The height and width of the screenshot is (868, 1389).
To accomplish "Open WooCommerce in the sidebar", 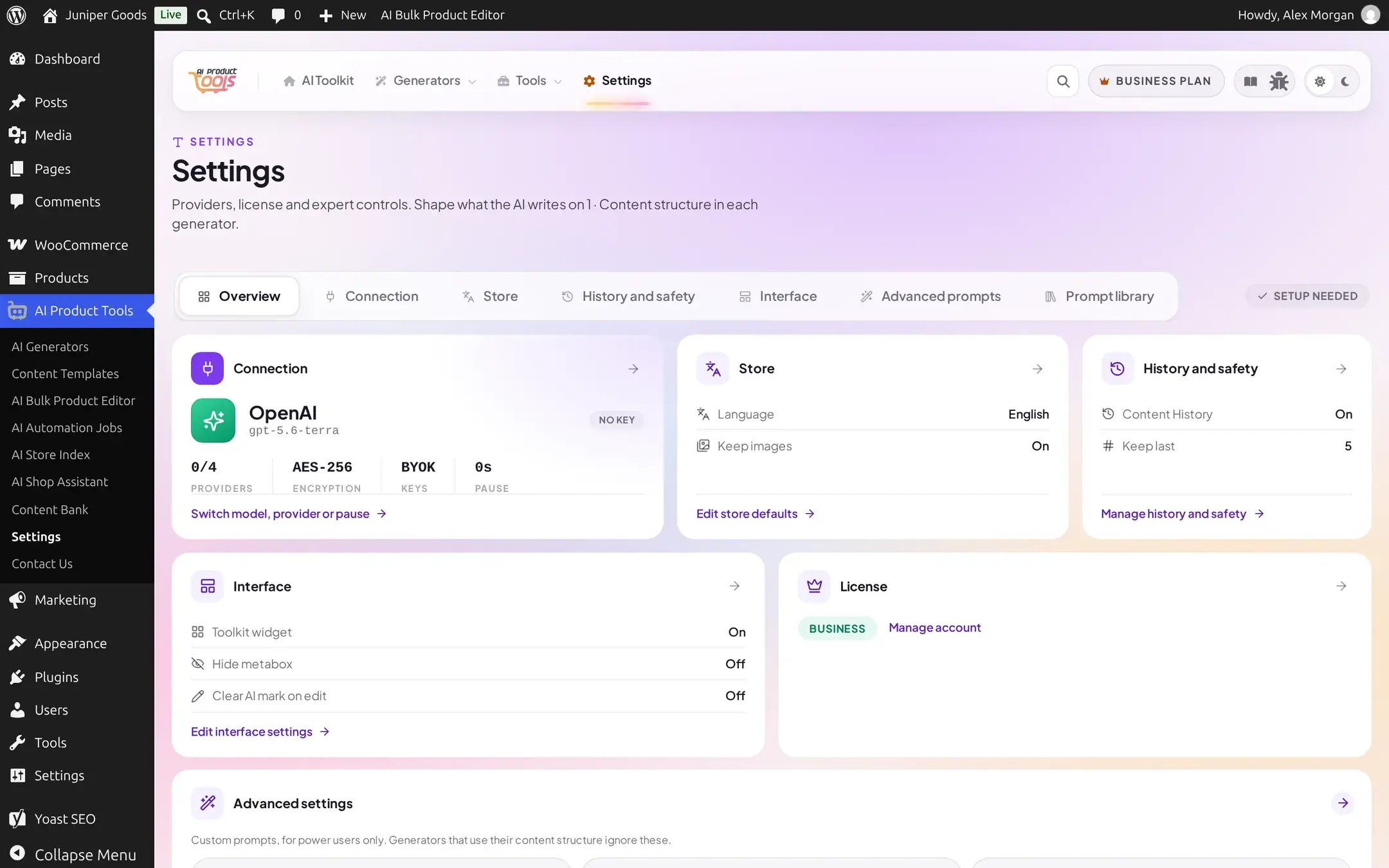I will tap(77, 245).
